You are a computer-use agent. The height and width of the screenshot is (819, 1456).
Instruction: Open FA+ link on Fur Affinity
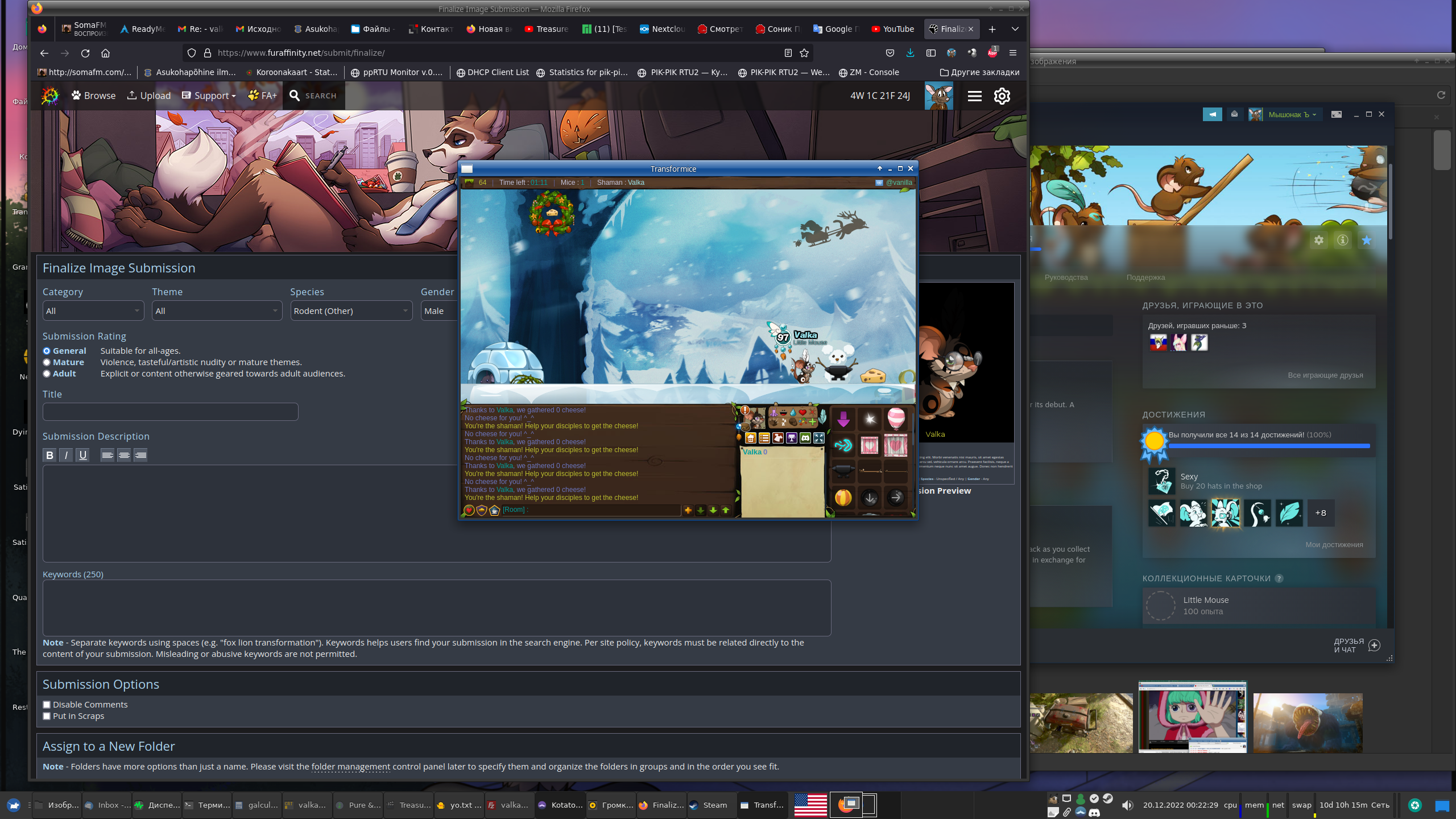(x=263, y=96)
